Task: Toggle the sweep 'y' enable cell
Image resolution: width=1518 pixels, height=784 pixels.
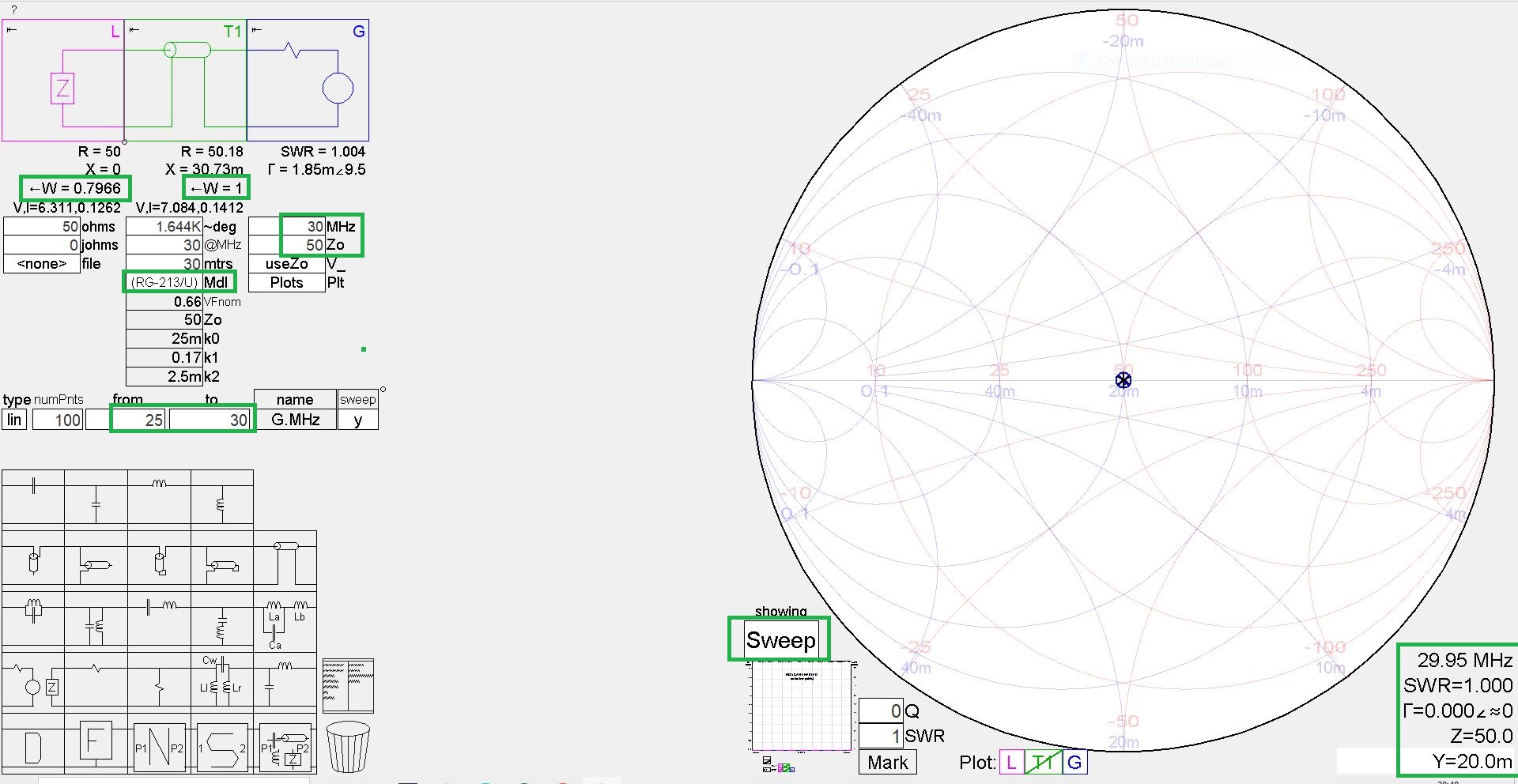Action: 357,420
